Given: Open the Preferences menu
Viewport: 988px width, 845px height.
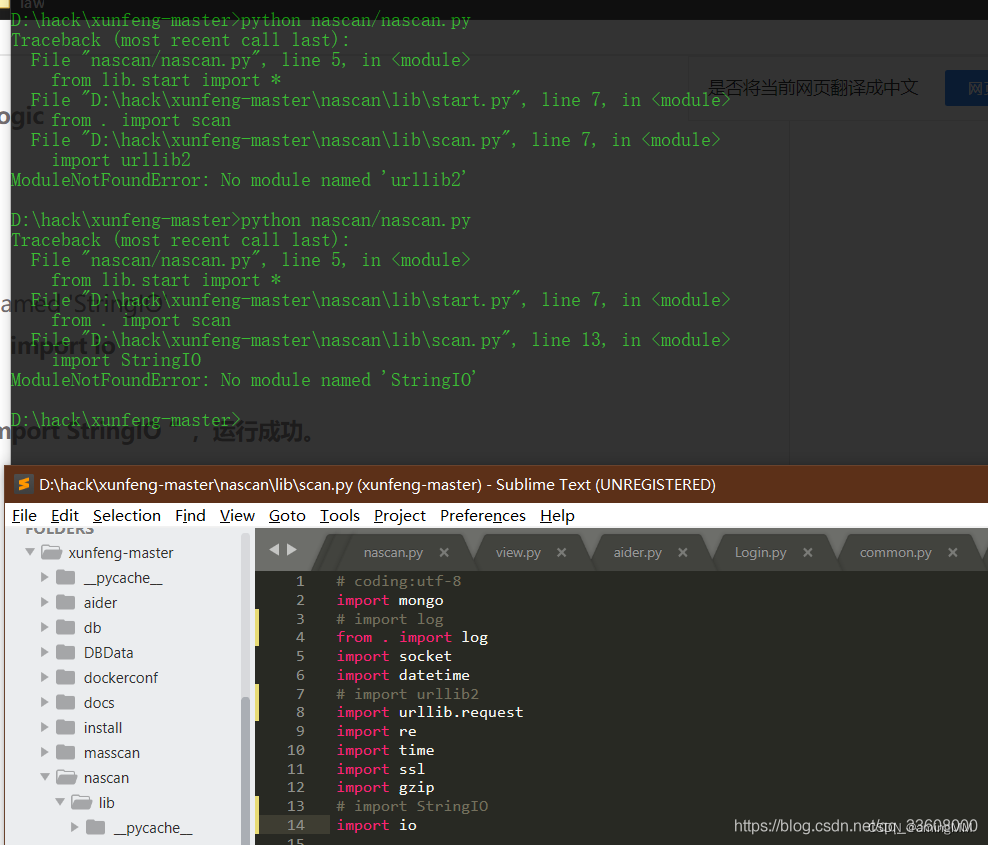Looking at the screenshot, I should coord(483,515).
